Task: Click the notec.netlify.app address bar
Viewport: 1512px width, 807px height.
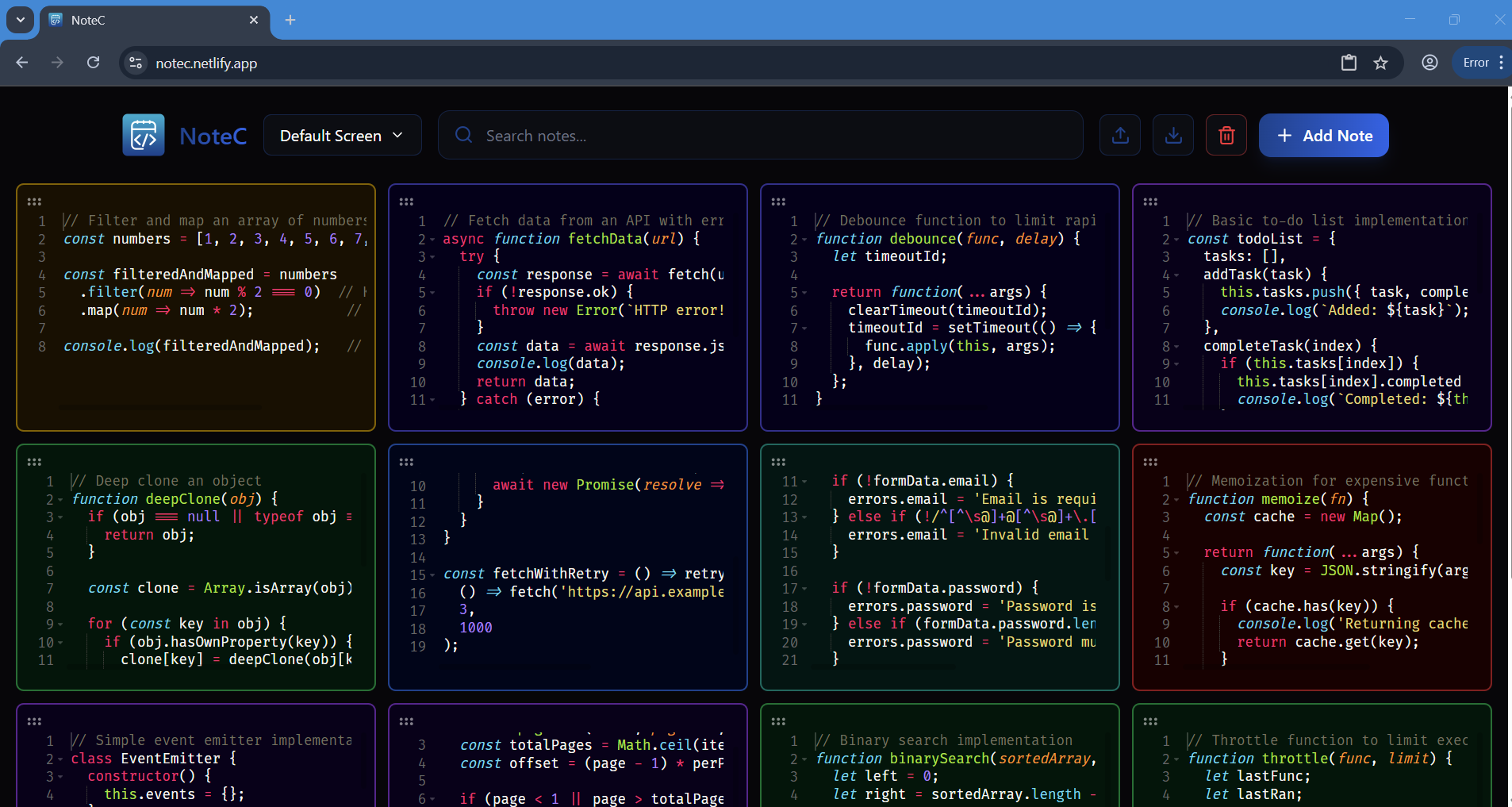Action: 206,63
